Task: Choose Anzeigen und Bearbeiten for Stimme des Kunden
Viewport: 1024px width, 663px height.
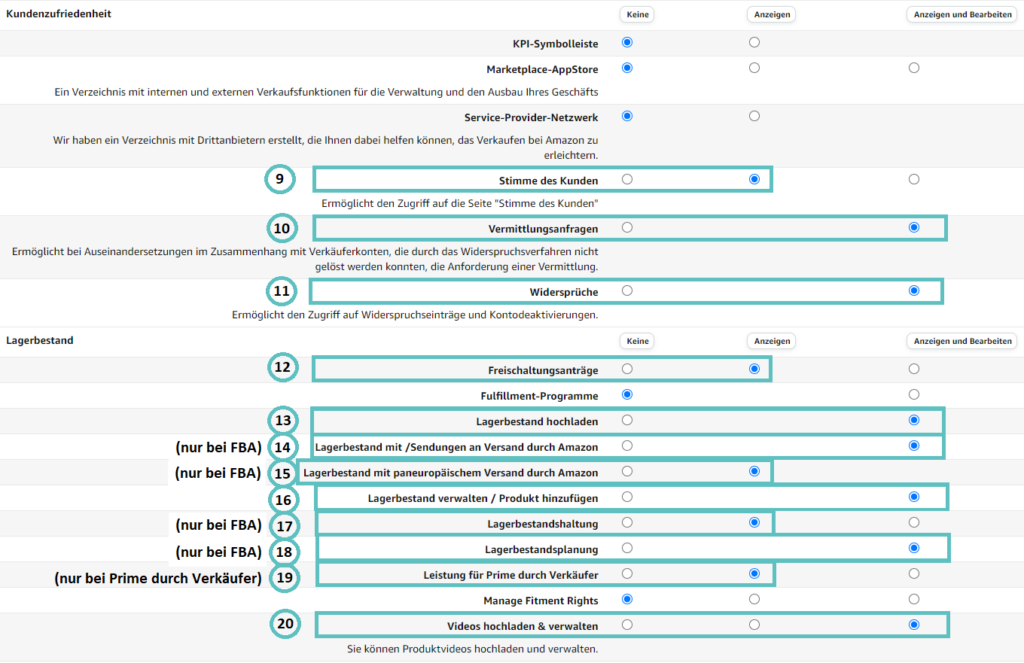Action: [914, 179]
